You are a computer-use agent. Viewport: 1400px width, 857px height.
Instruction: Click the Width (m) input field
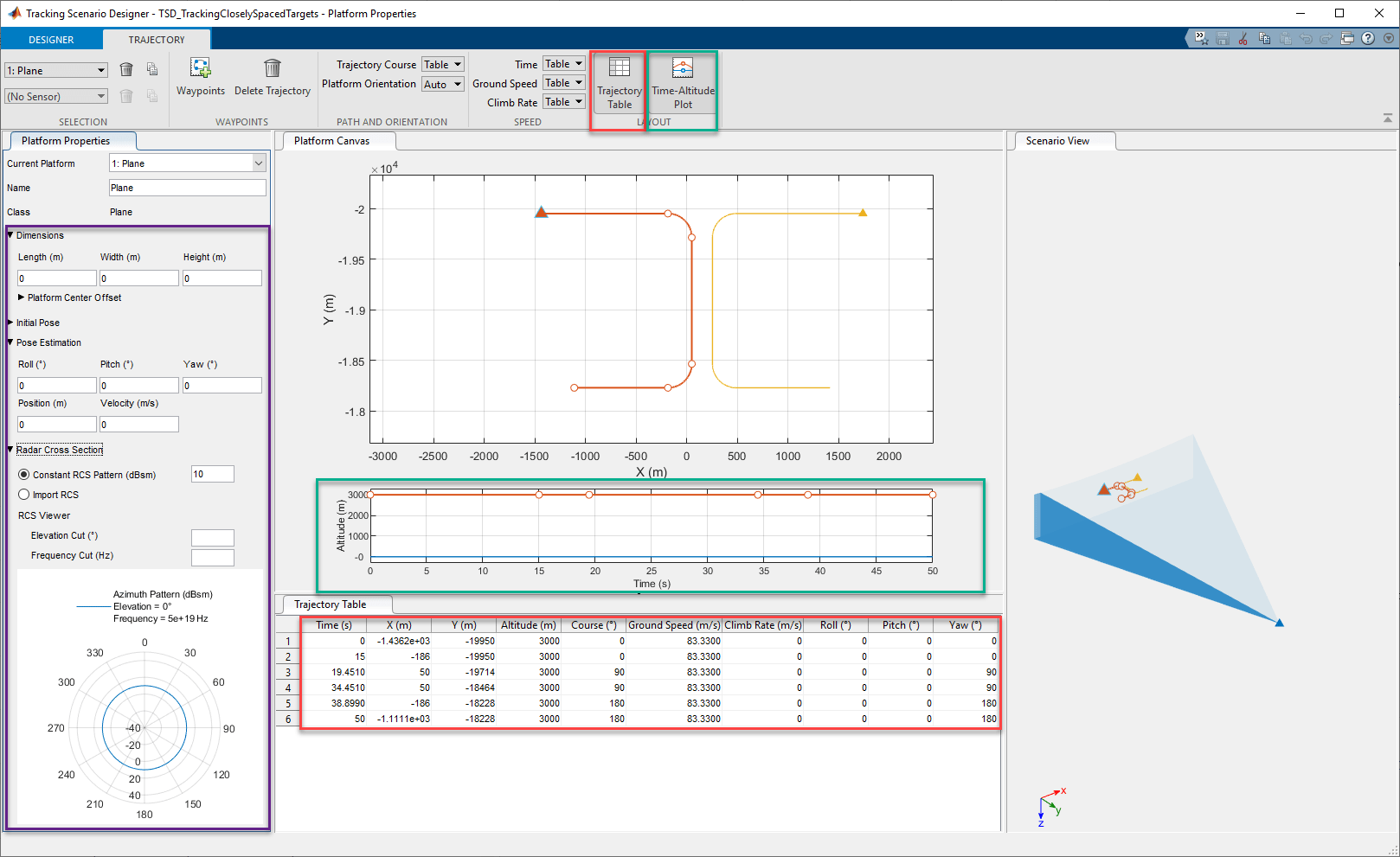(139, 278)
